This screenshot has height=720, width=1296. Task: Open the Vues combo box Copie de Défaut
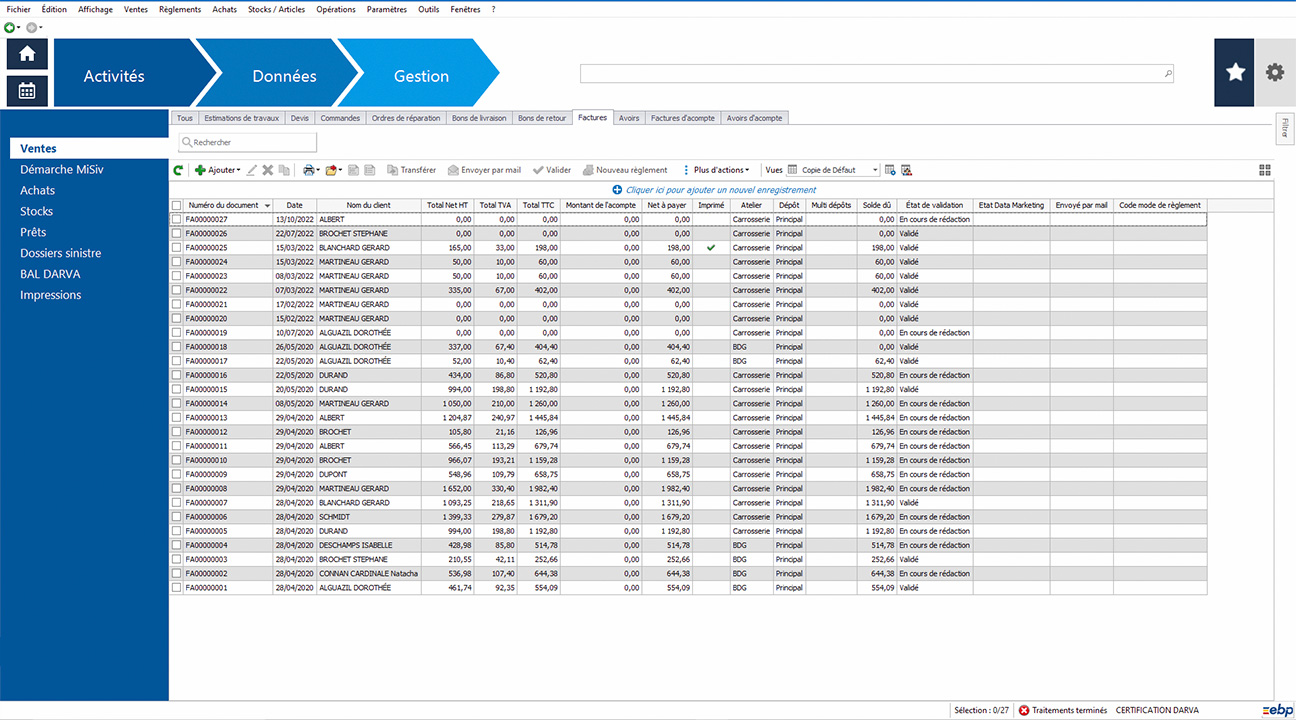pos(834,171)
